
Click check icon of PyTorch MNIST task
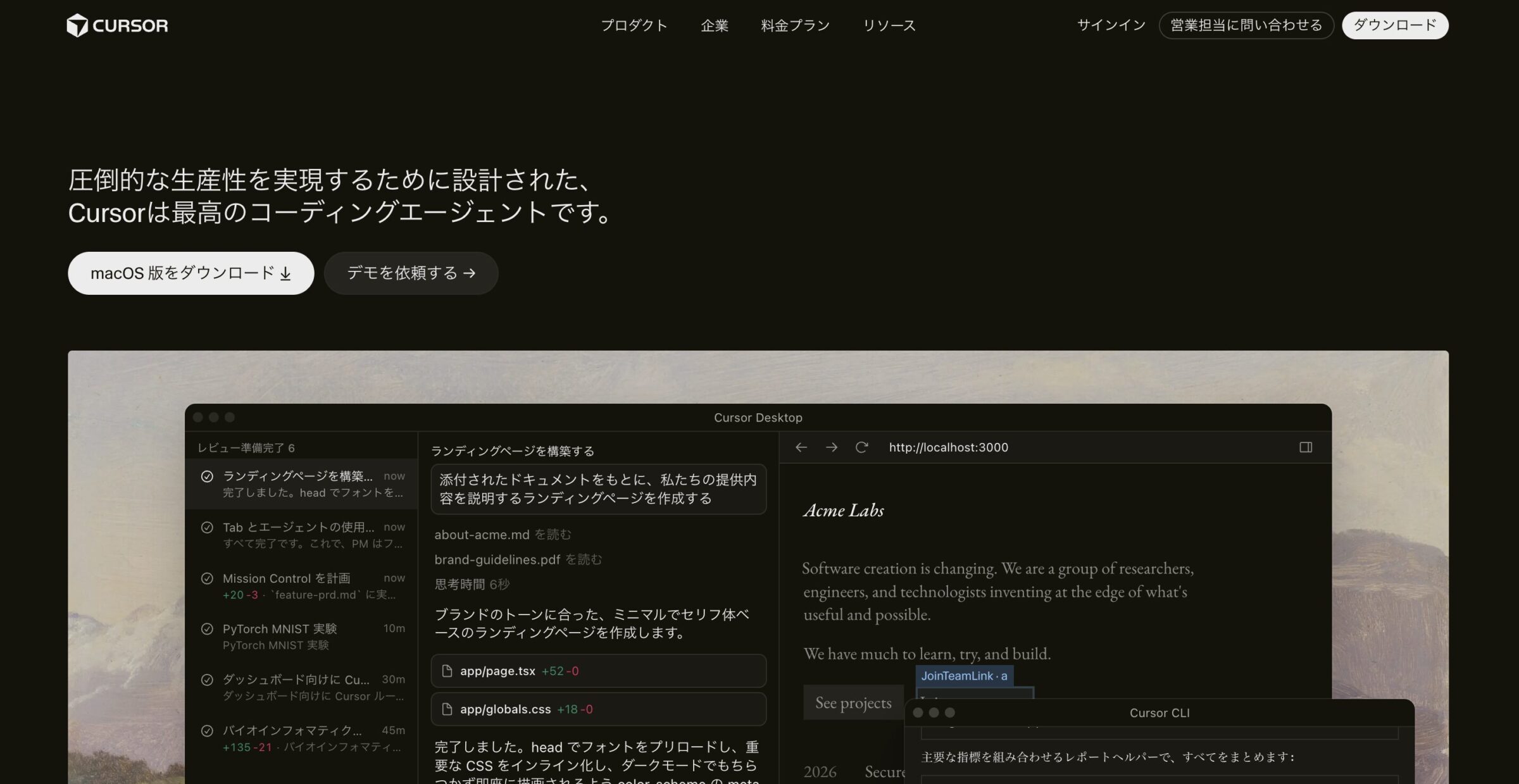(207, 629)
